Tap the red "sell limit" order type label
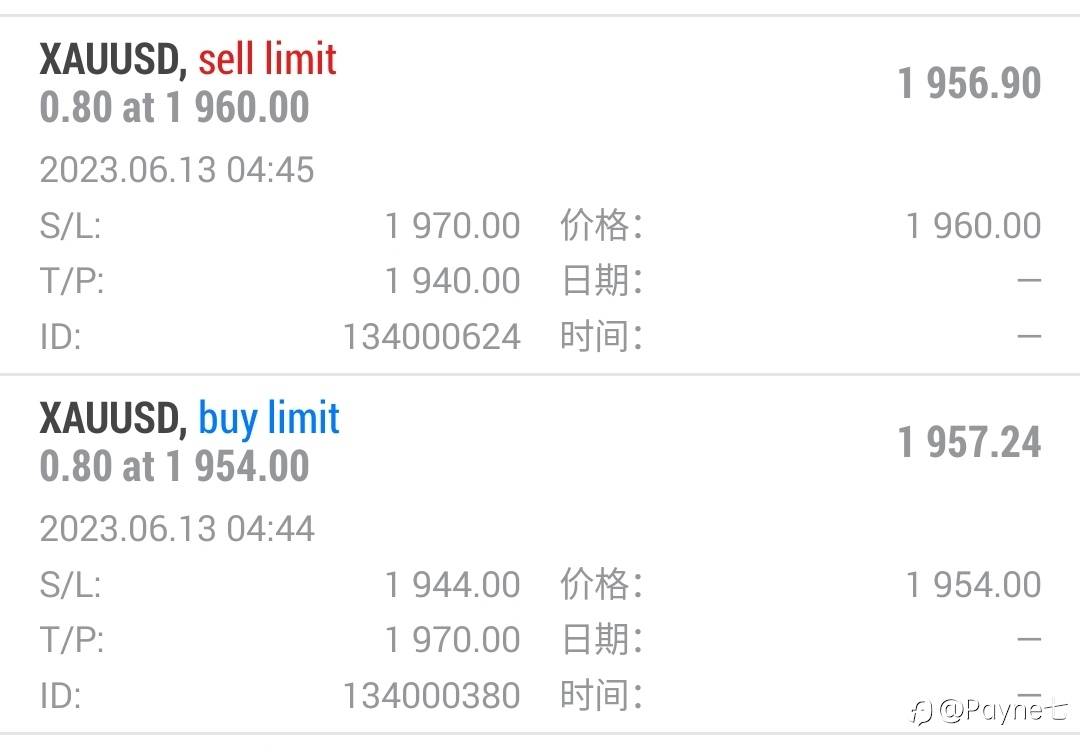 click(267, 60)
